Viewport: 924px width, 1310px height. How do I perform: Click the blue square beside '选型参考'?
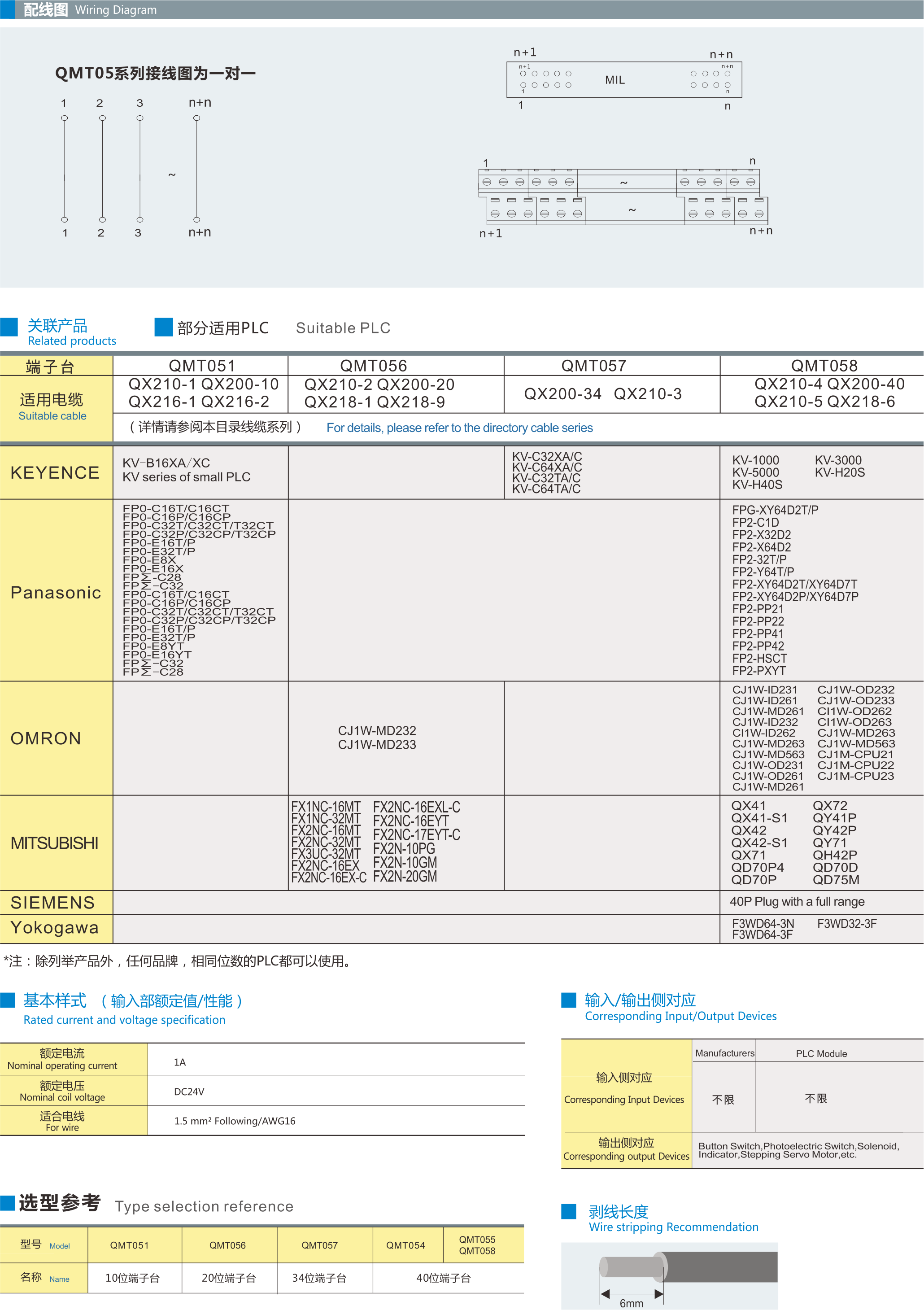[x=8, y=1203]
